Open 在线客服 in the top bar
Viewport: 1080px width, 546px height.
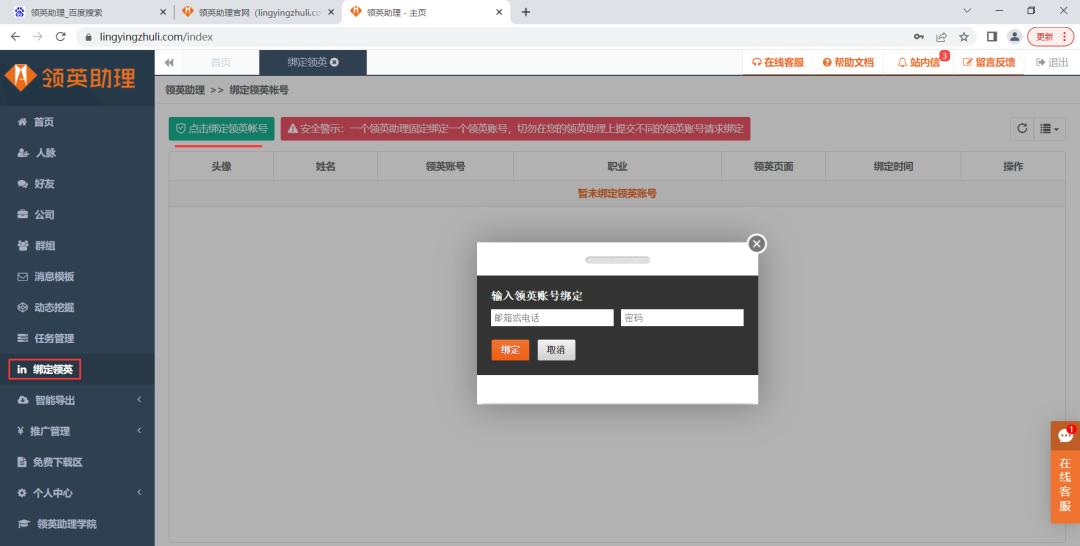tap(778, 63)
